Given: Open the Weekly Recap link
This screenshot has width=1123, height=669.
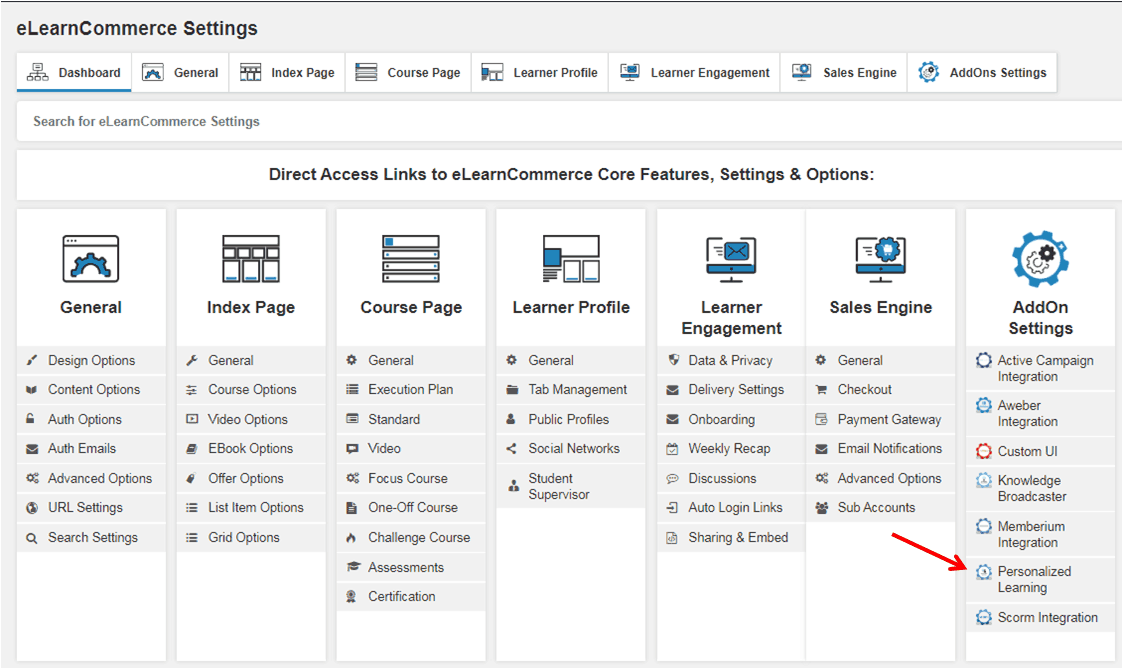Looking at the screenshot, I should click(731, 448).
